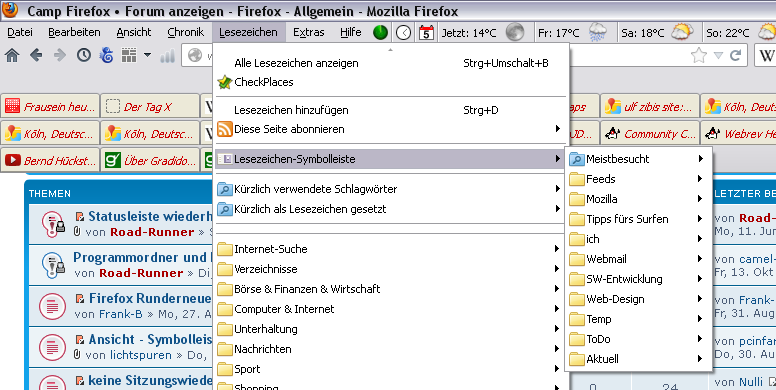This screenshot has width=776, height=390.
Task: Click the Home icon in navigation toolbar
Action: tap(11, 55)
